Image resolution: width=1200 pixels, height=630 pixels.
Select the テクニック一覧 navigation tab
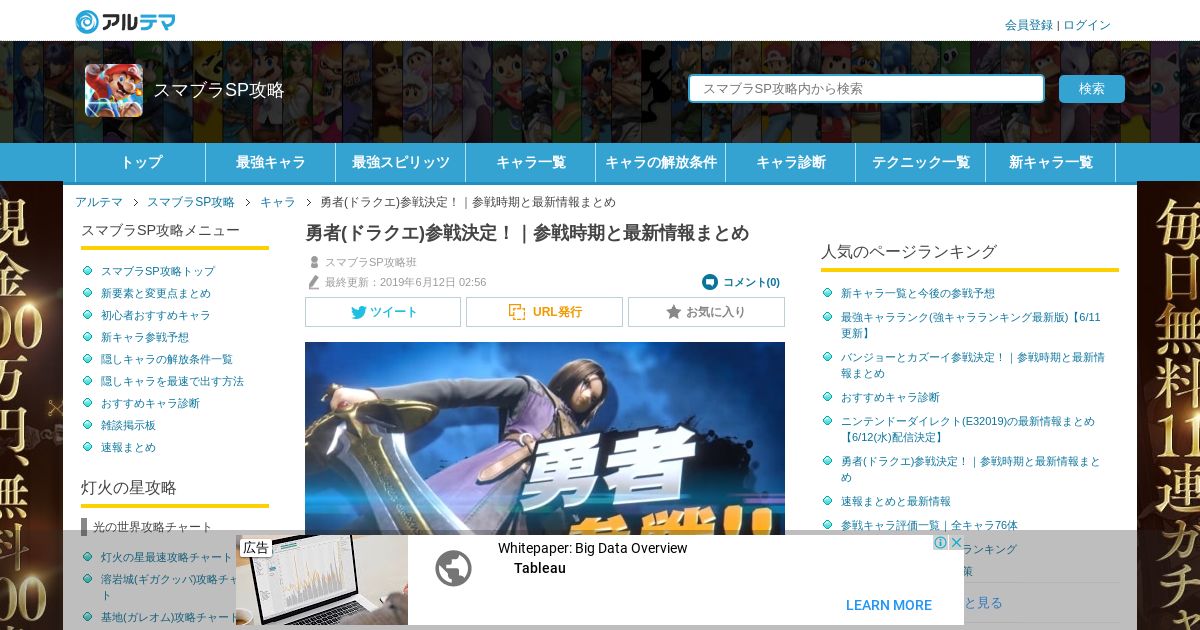point(921,162)
